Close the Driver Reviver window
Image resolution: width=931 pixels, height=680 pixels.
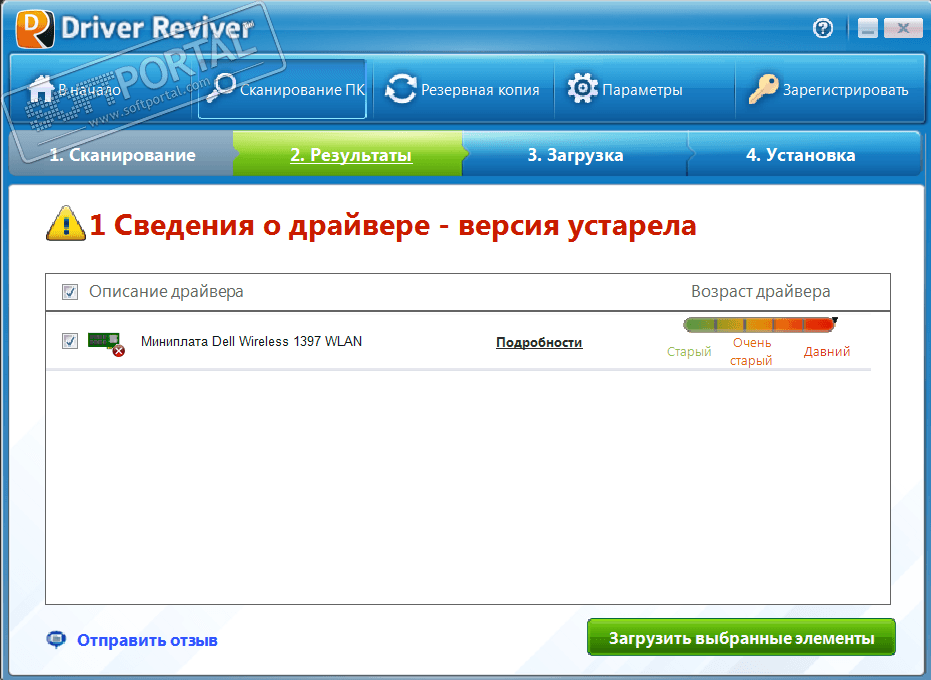point(903,28)
